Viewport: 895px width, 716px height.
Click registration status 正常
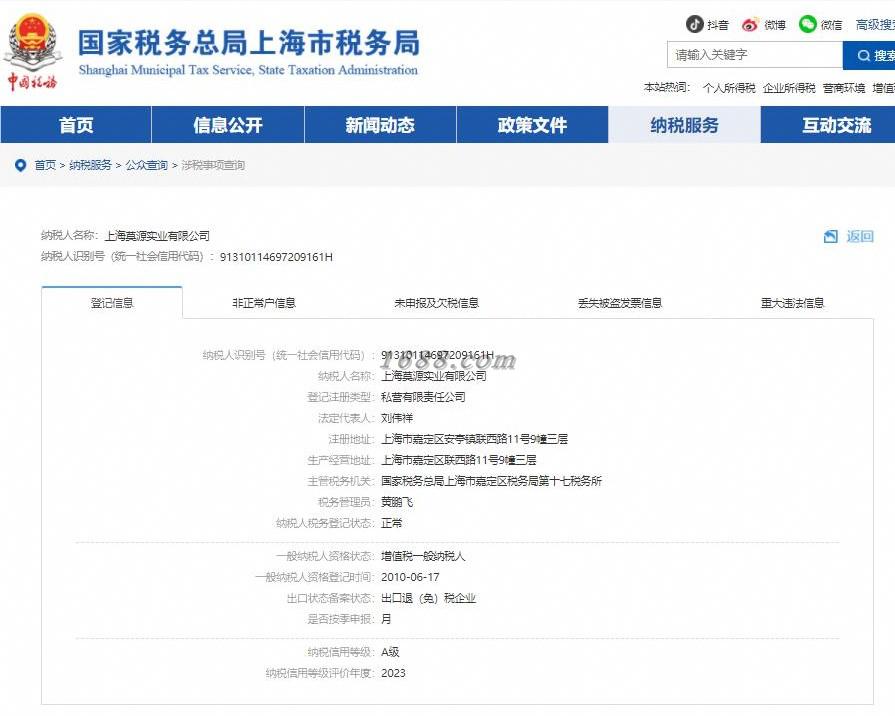point(392,523)
